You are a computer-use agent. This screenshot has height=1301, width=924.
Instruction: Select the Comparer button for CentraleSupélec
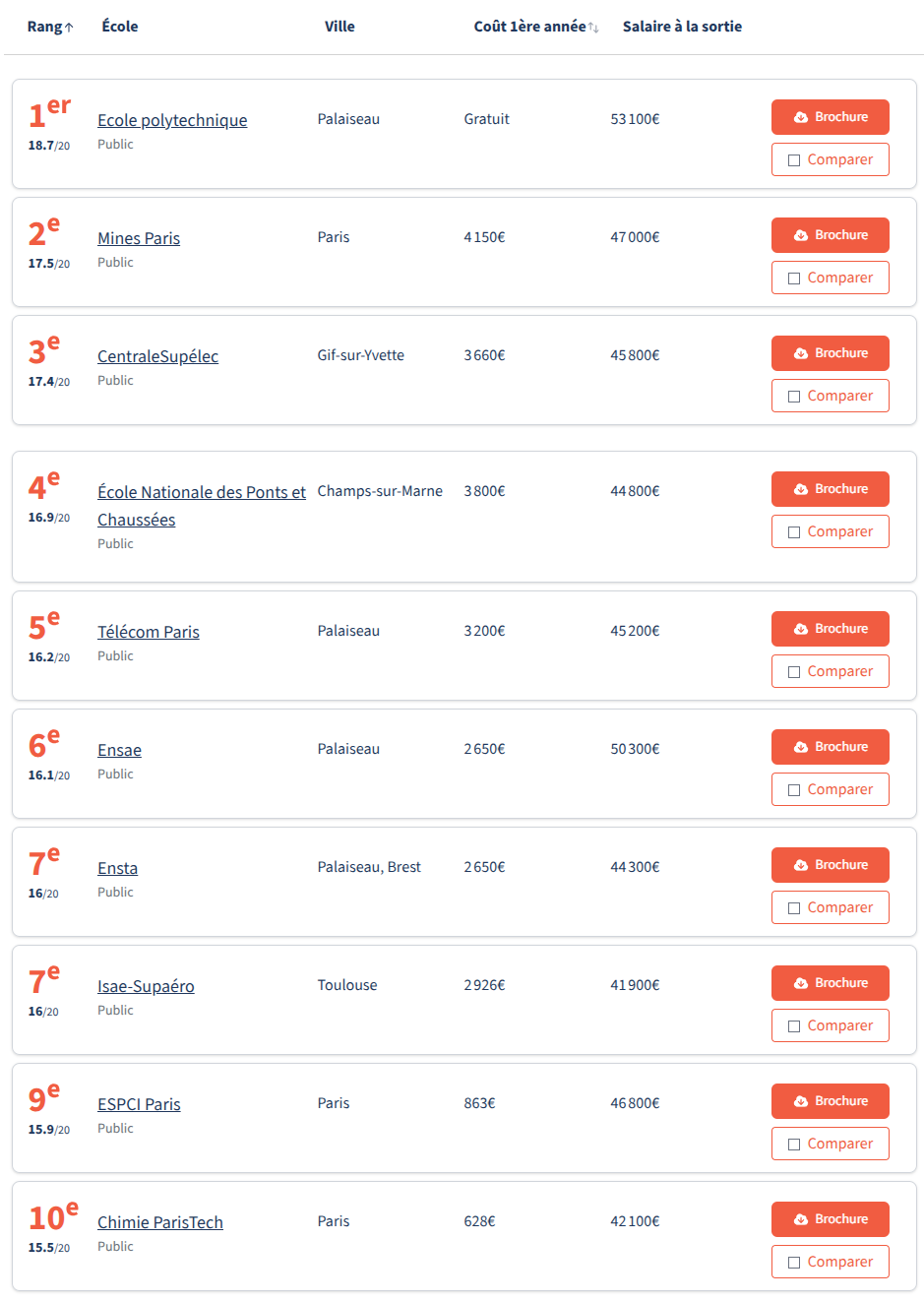click(x=830, y=396)
